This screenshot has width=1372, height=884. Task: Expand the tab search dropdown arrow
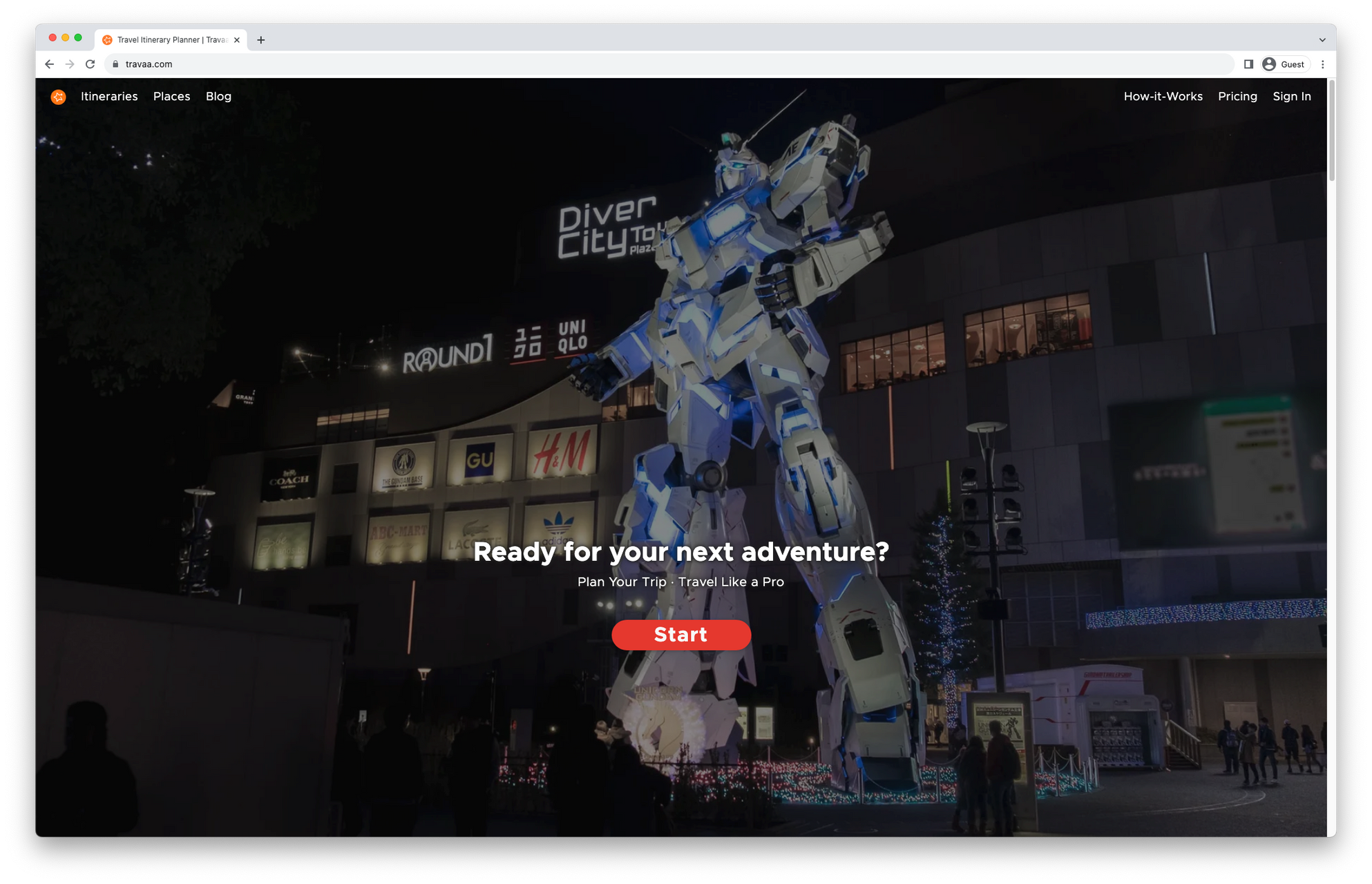point(1322,40)
